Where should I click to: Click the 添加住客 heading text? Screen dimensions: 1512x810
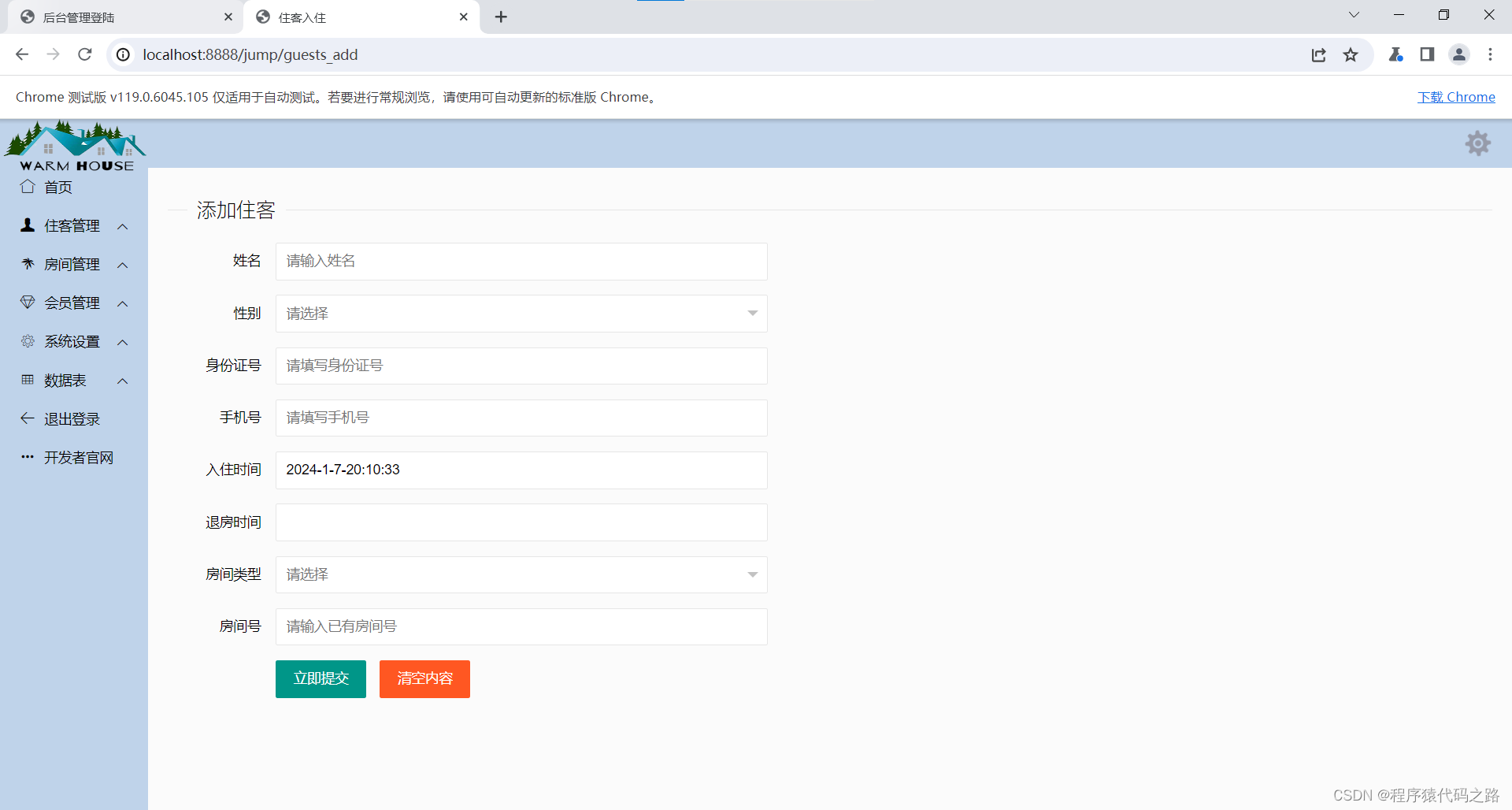click(235, 210)
